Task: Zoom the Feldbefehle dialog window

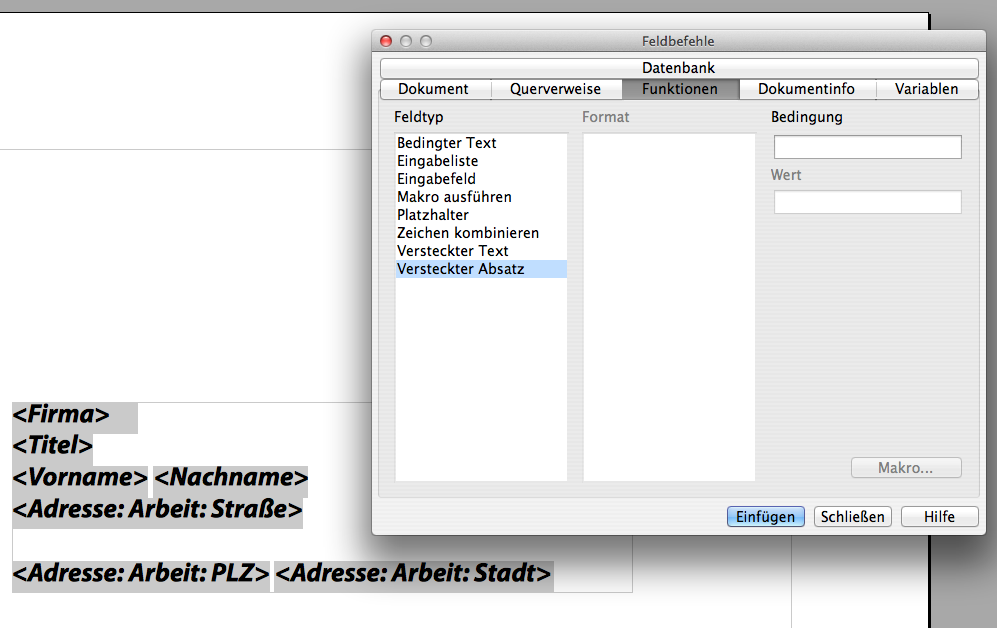Action: [426, 41]
